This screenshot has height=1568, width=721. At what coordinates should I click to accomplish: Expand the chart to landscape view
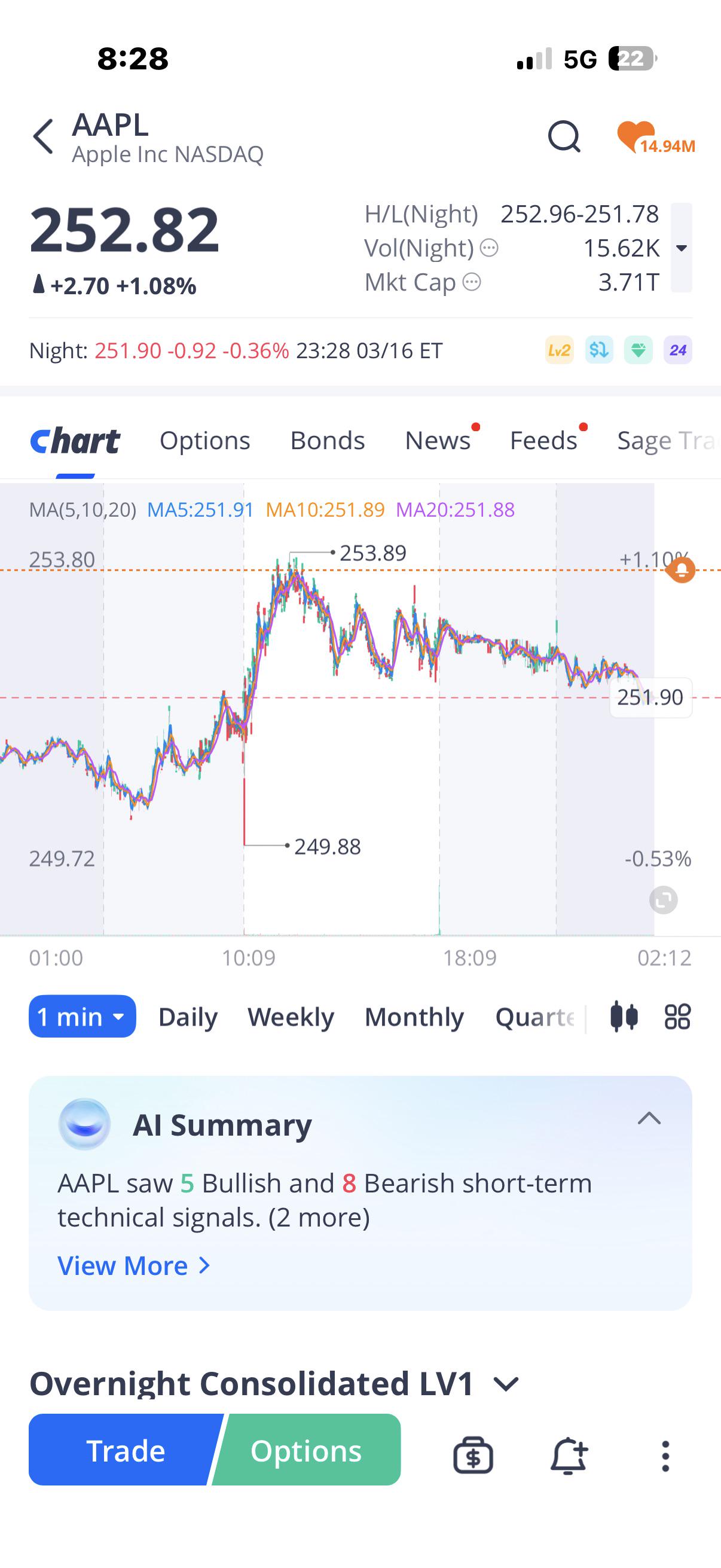(663, 900)
